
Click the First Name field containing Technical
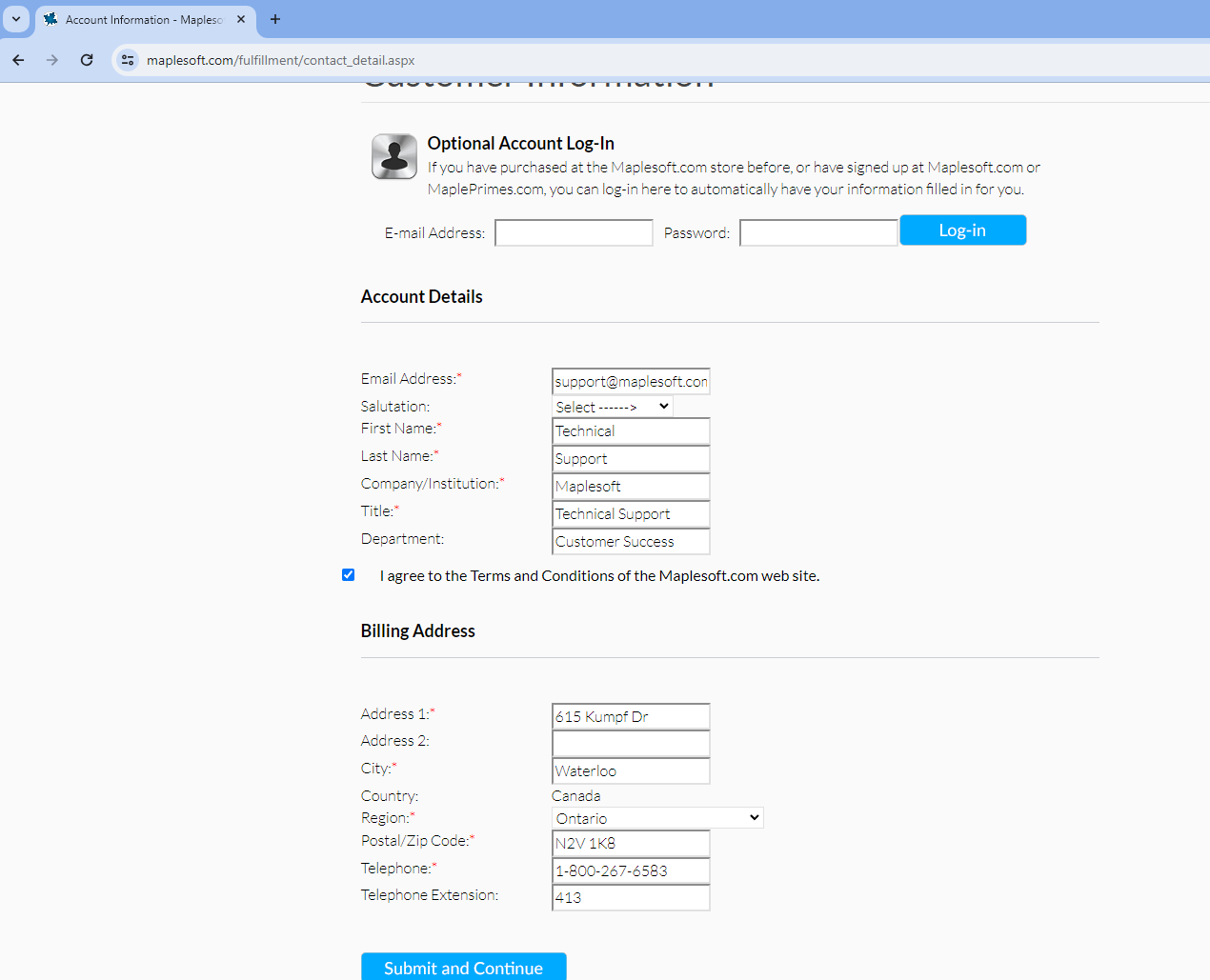631,430
